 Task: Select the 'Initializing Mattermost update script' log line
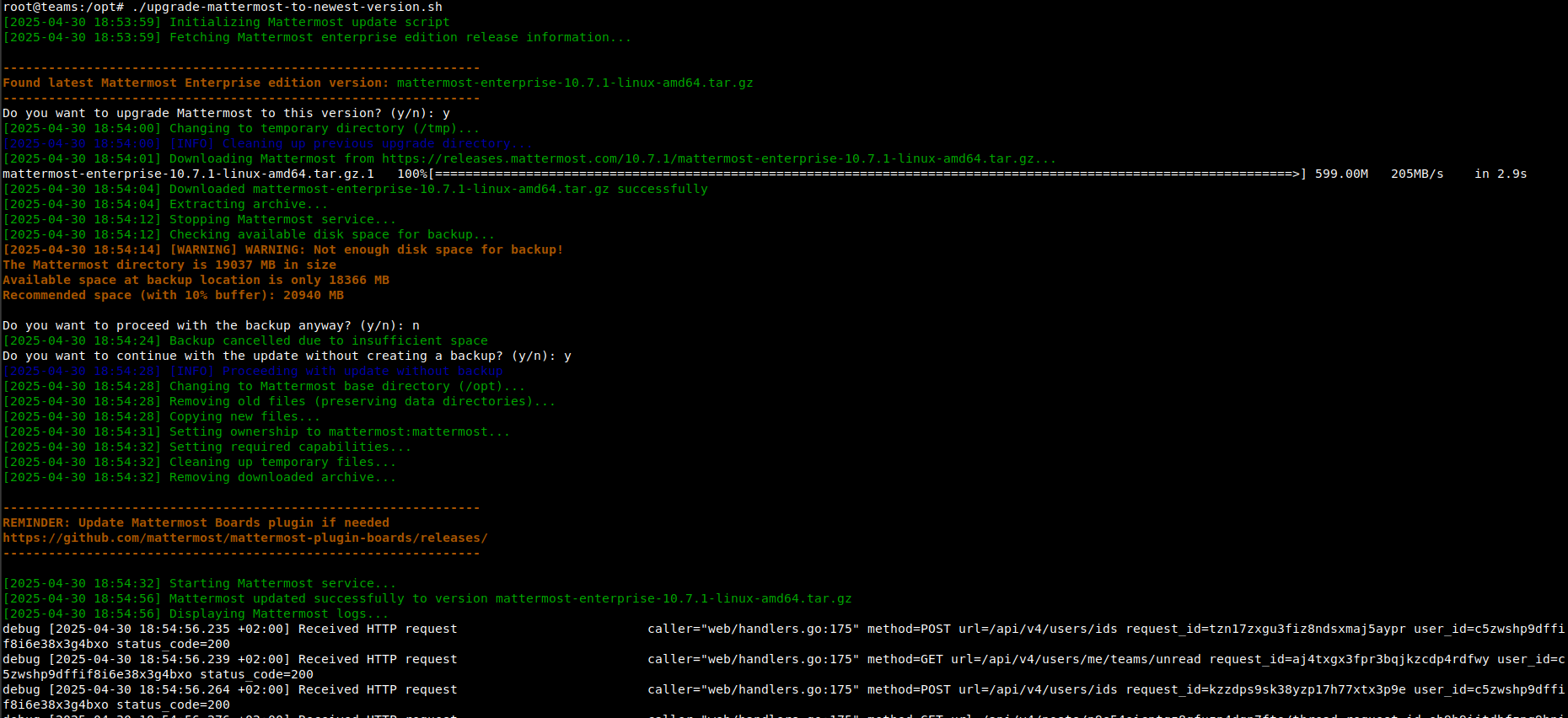(x=226, y=22)
